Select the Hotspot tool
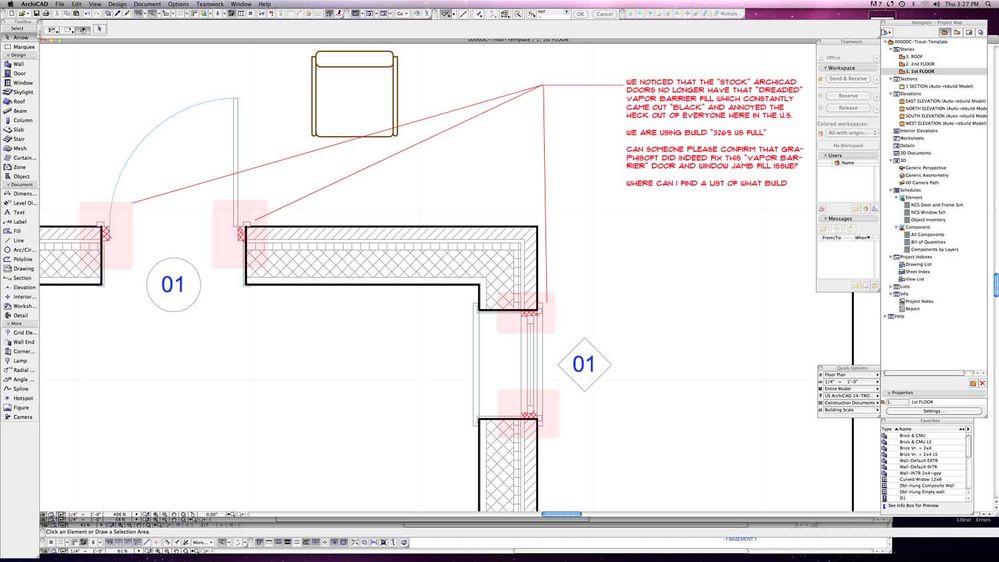 [19, 398]
